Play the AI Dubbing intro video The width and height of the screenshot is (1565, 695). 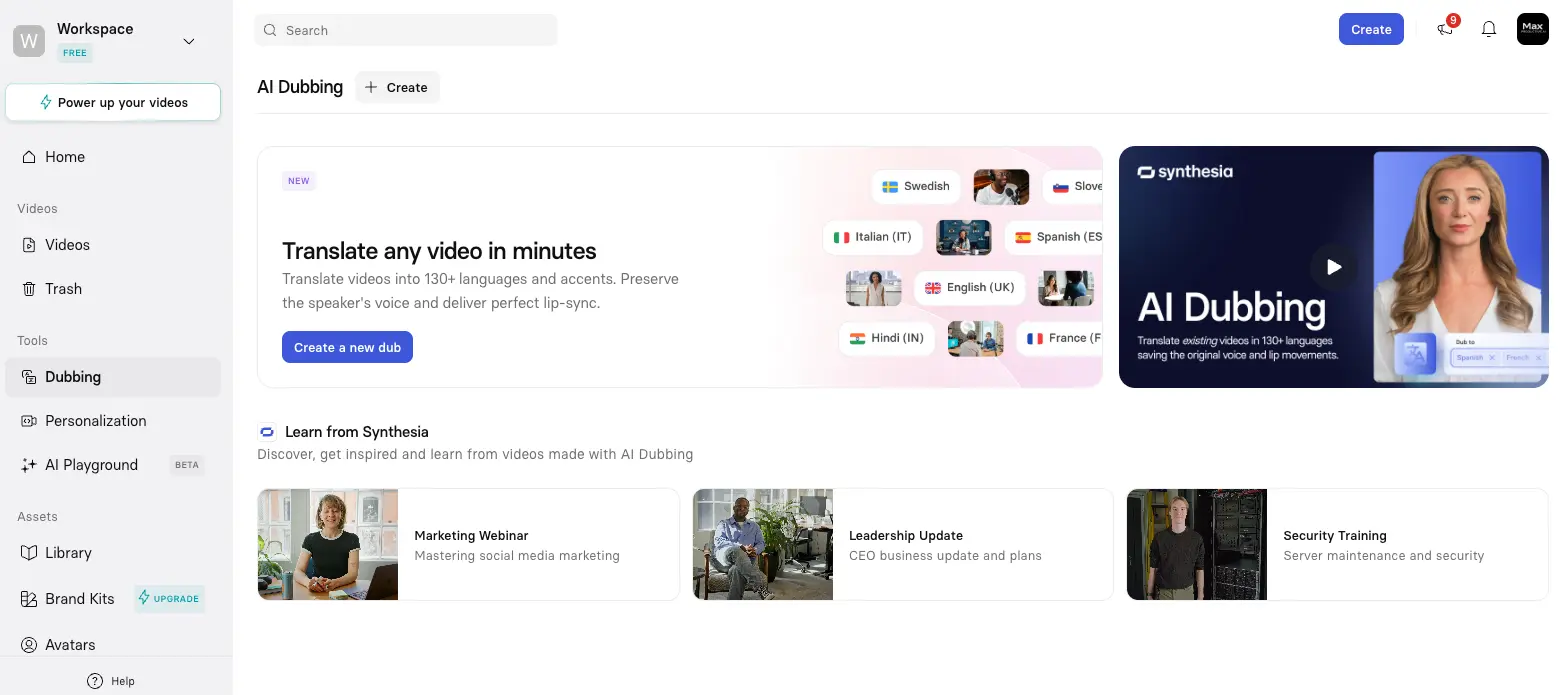click(1334, 267)
